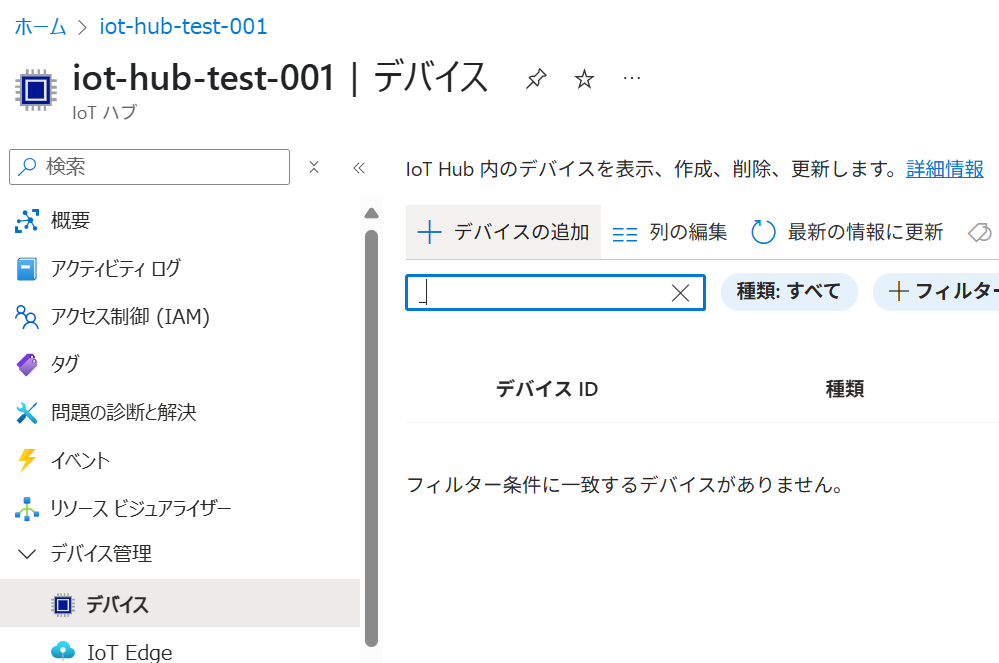Click the リソース ビジュアライザー icon

click(x=27, y=508)
